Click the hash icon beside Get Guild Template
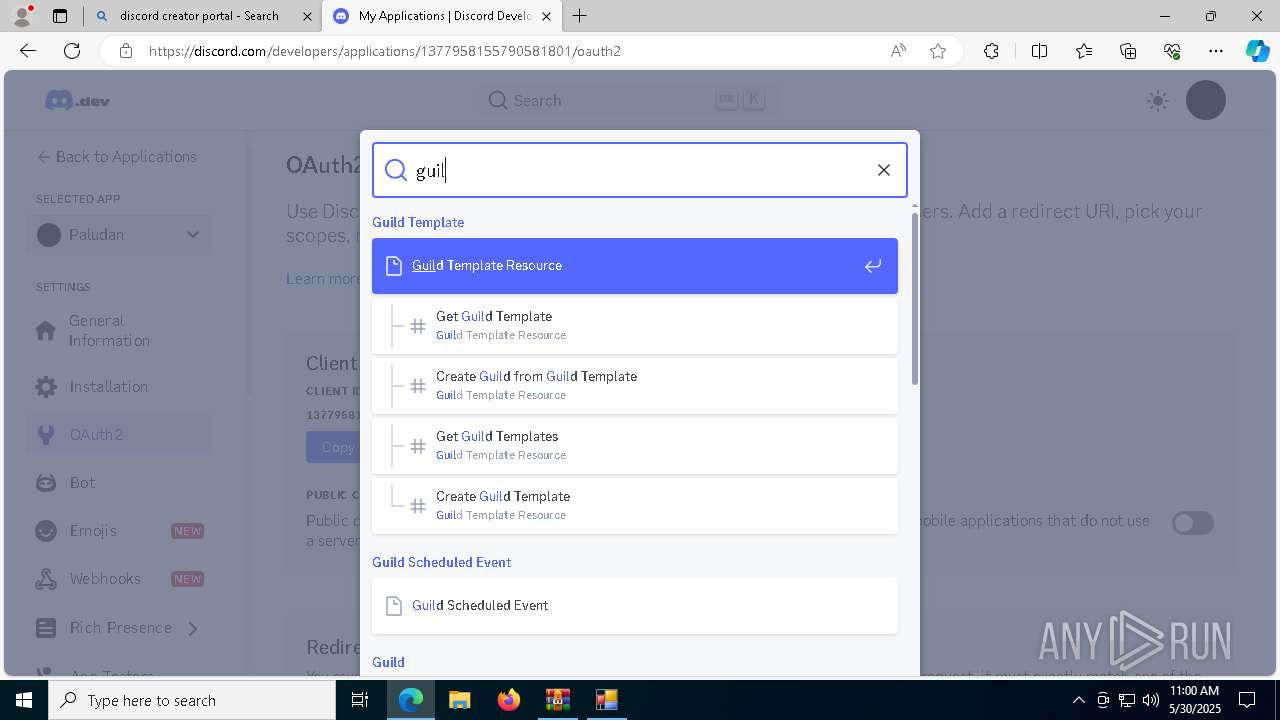The height and width of the screenshot is (720, 1280). click(418, 326)
